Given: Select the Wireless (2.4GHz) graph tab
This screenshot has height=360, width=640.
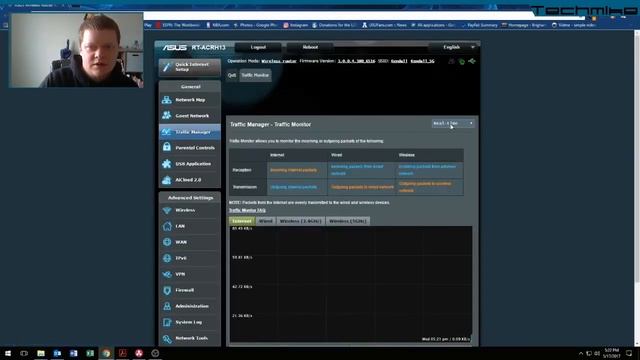Looking at the screenshot, I should [300, 221].
